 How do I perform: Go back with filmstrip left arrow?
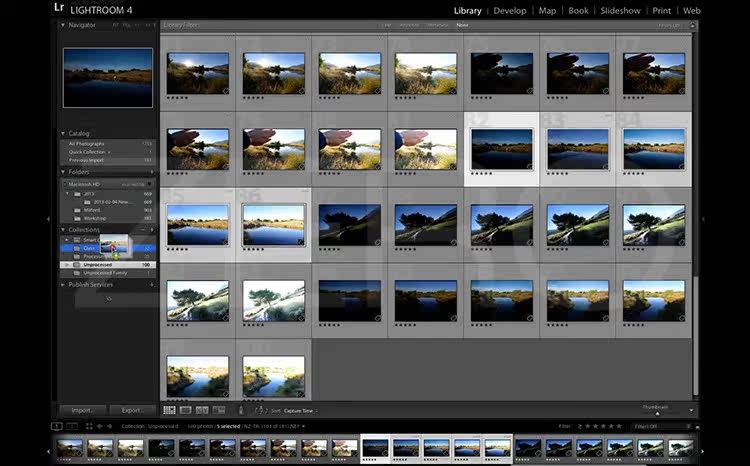(x=99, y=426)
